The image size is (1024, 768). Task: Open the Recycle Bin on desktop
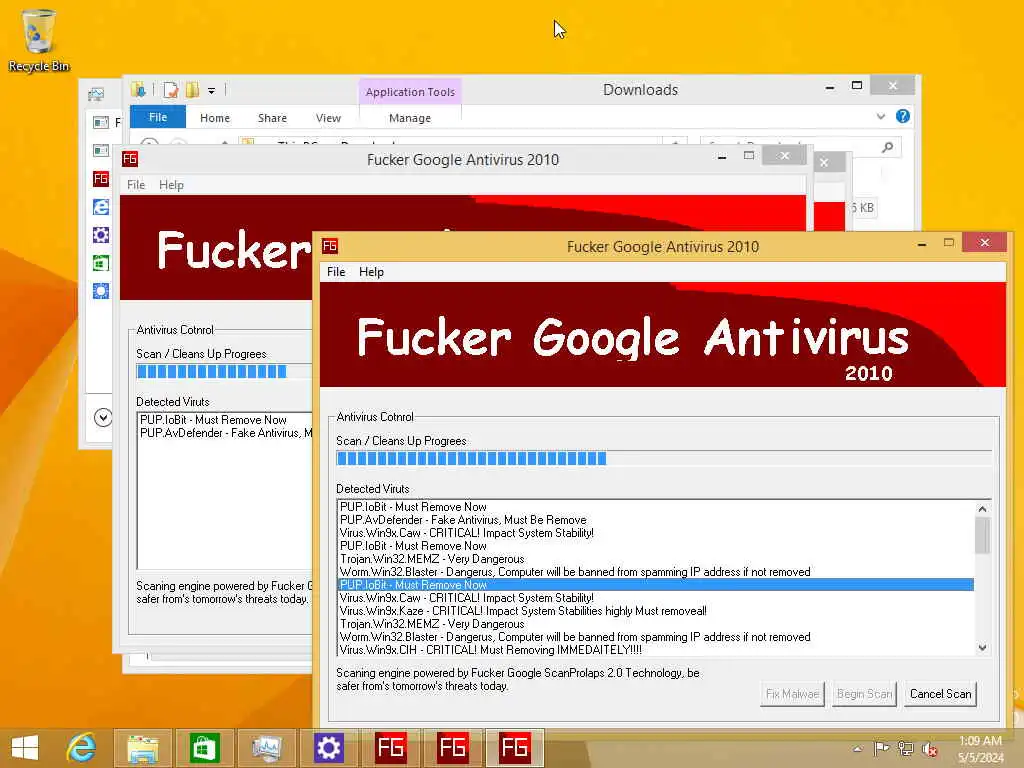tap(39, 40)
